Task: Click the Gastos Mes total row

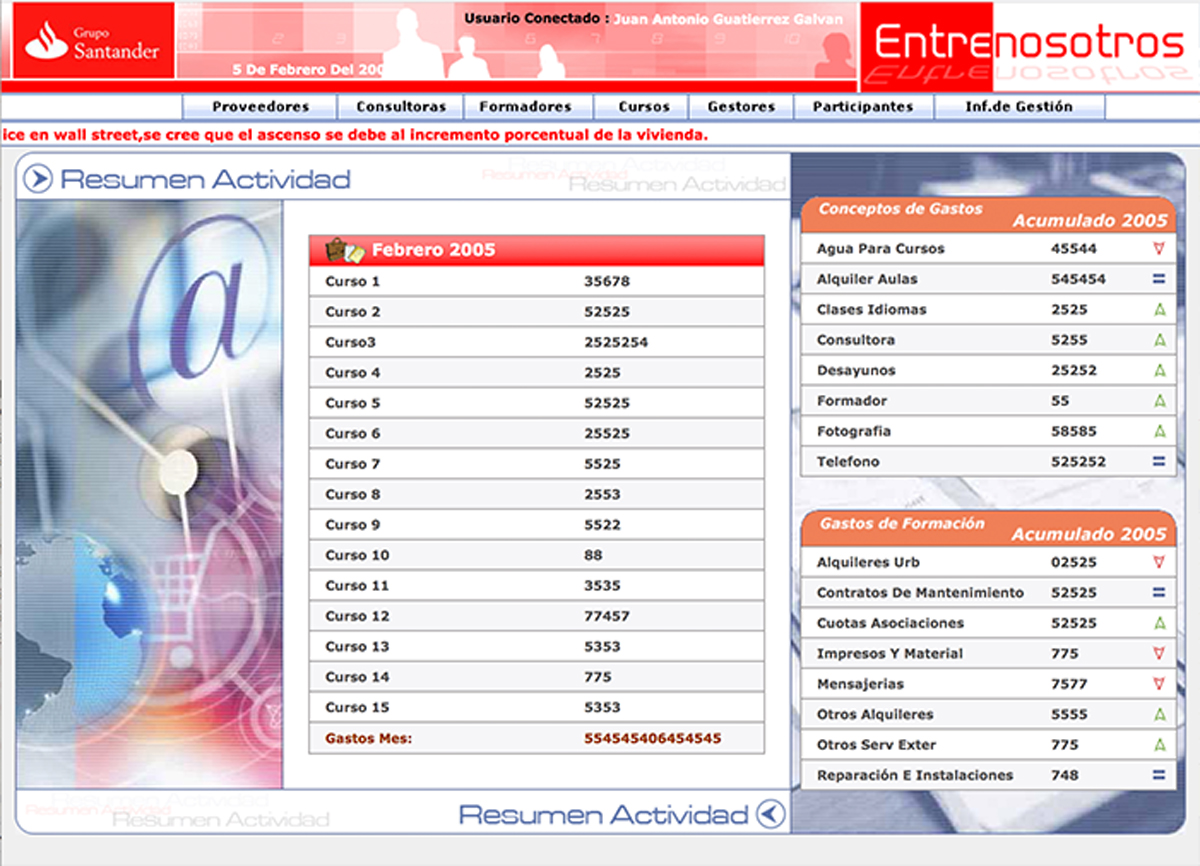Action: (536, 739)
